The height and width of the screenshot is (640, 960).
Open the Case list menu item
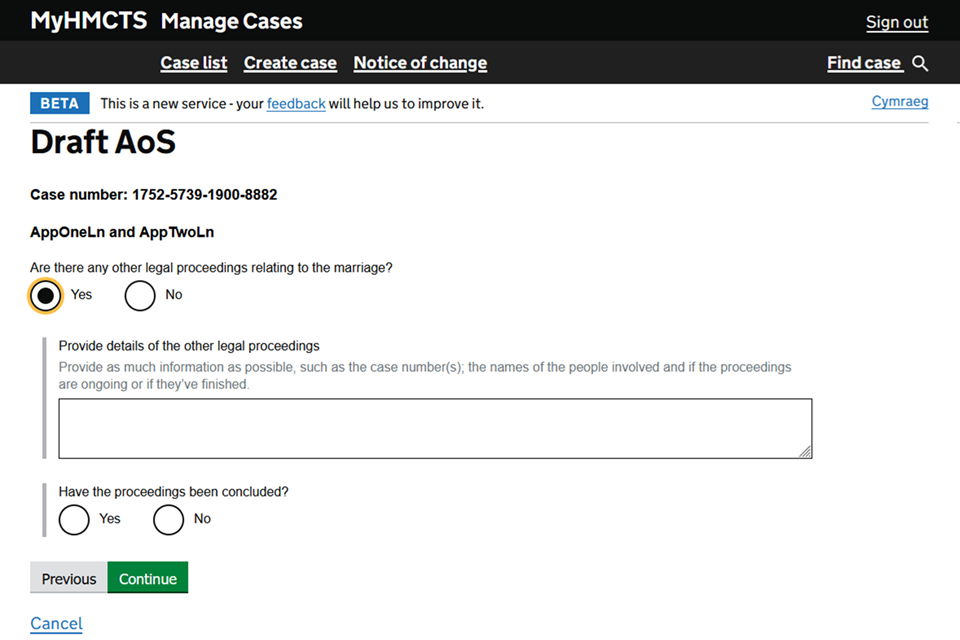[194, 63]
